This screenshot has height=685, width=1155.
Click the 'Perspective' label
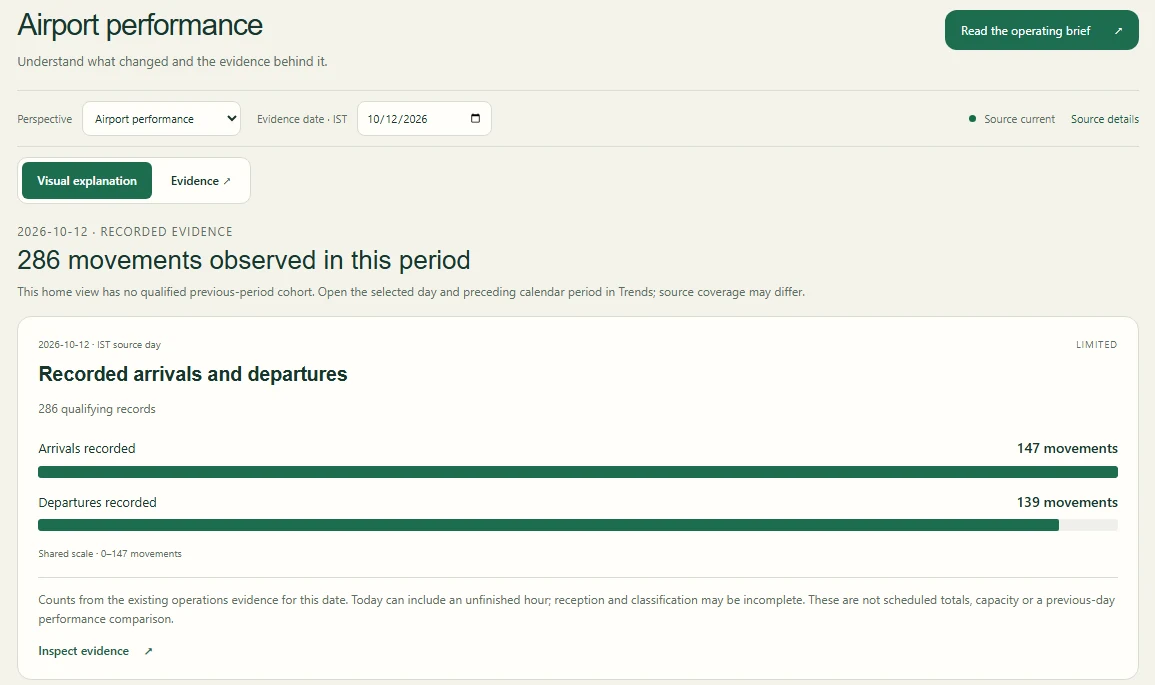click(45, 119)
